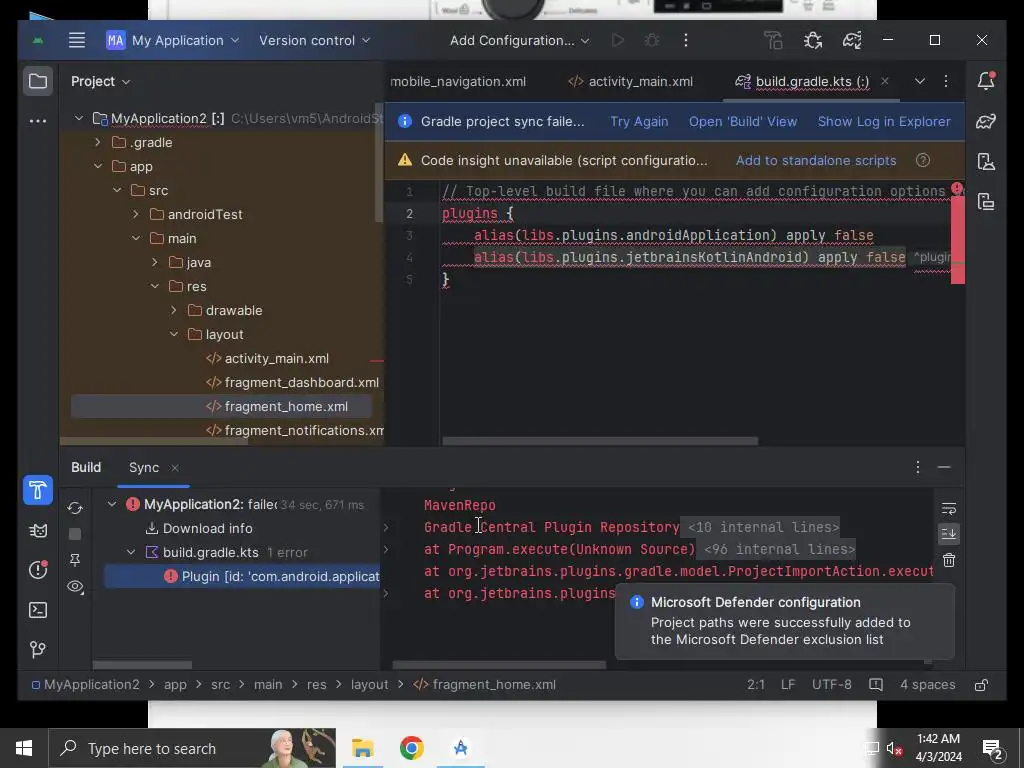Expand the androidTest folder

(x=135, y=214)
